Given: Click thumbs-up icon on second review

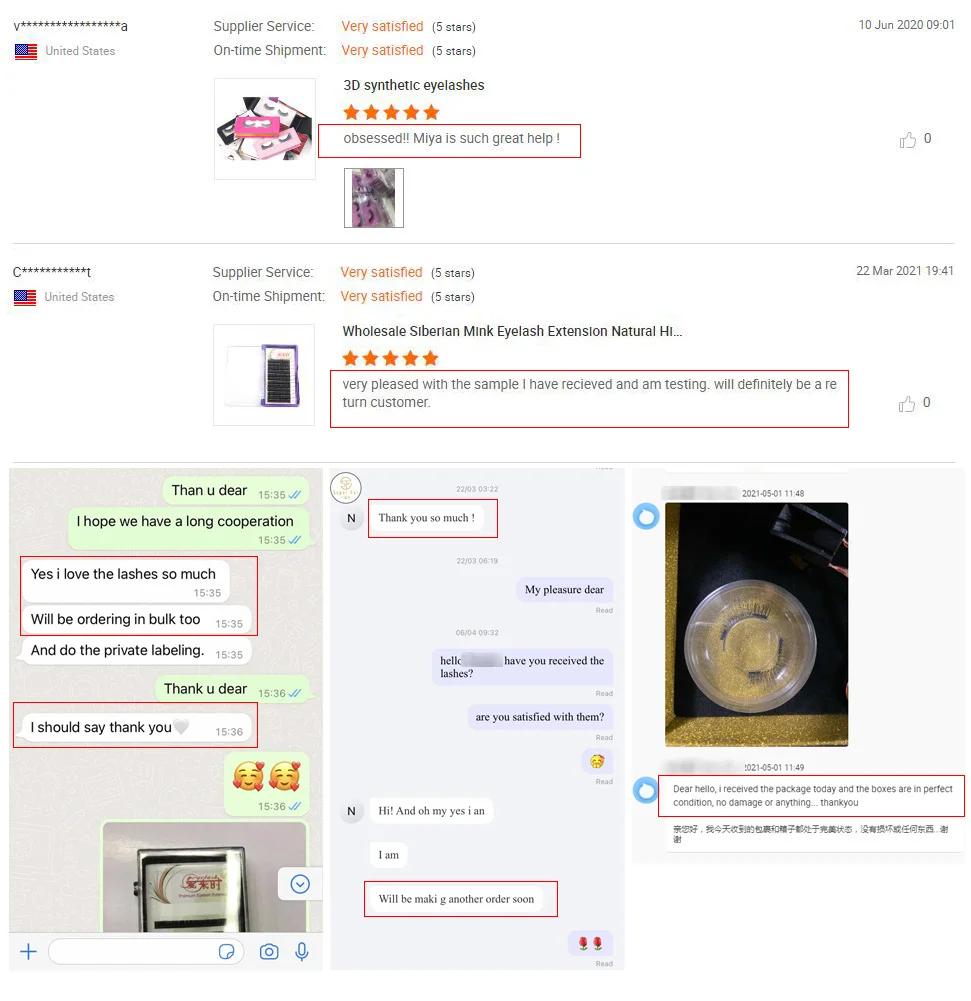Looking at the screenshot, I should 907,403.
